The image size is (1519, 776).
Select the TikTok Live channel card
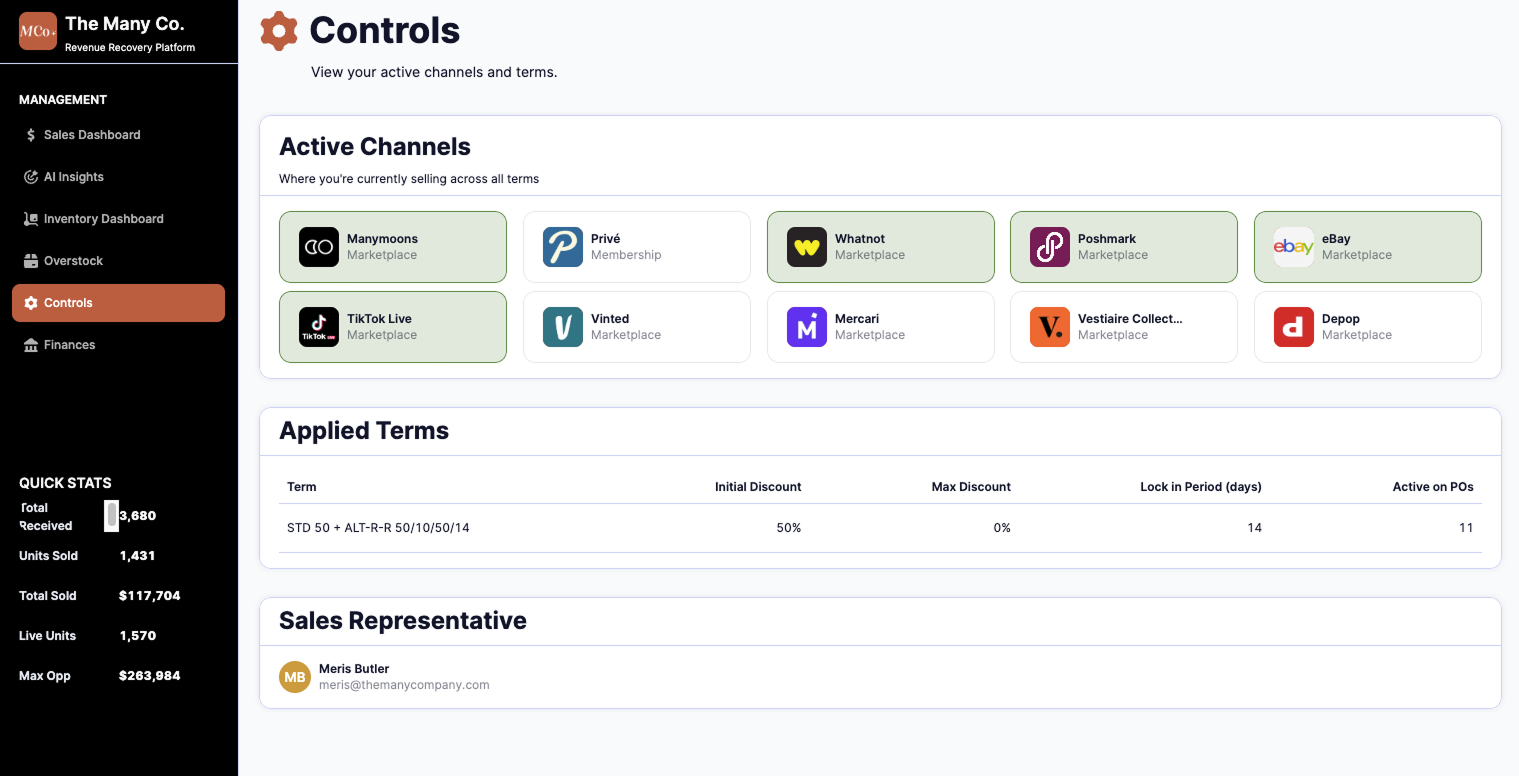[393, 327]
